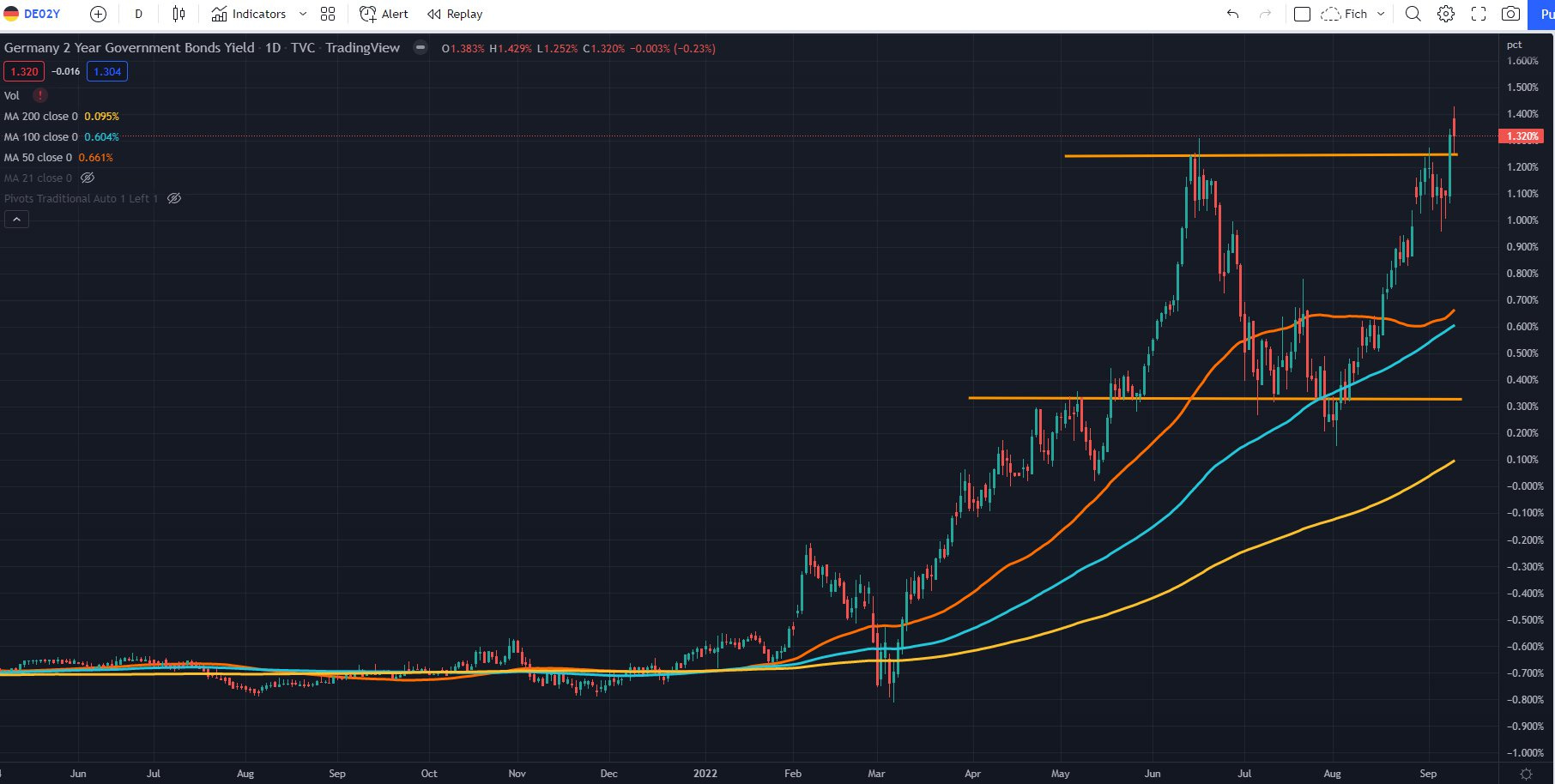The width and height of the screenshot is (1555, 784).
Task: Open price scale settings gear at bottom right
Action: click(1526, 774)
